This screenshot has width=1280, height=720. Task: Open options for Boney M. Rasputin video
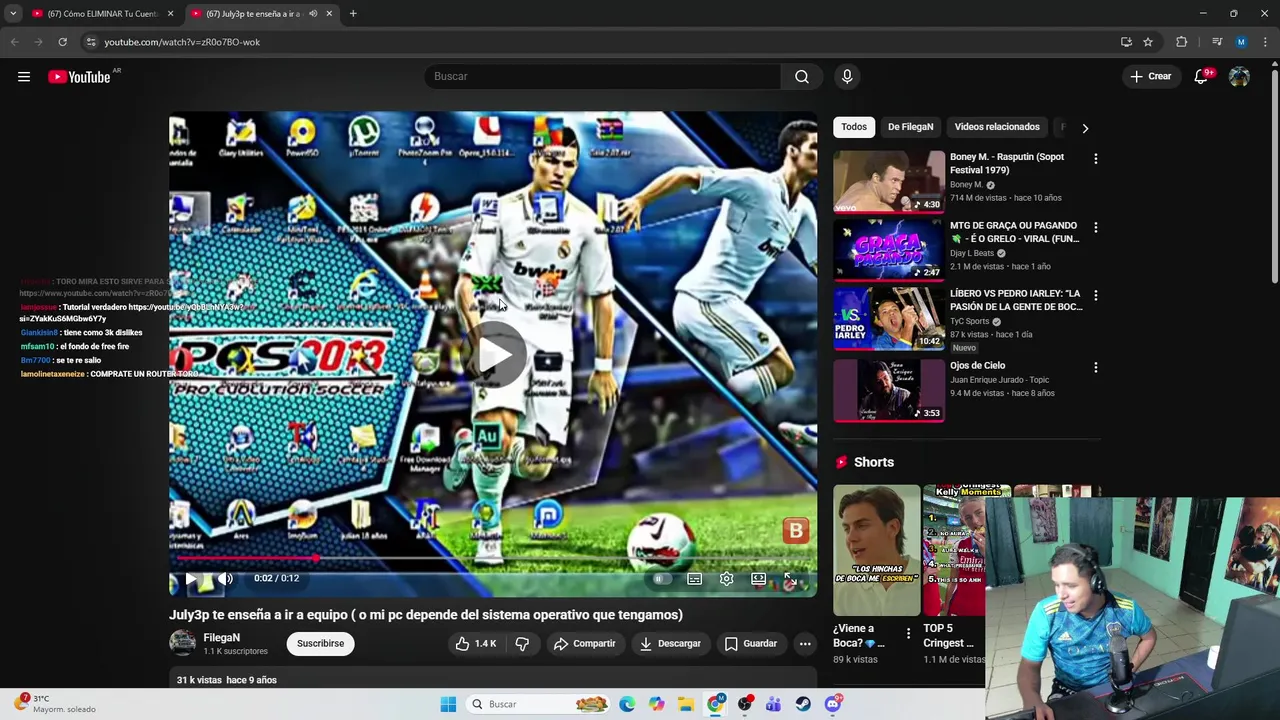(x=1095, y=159)
